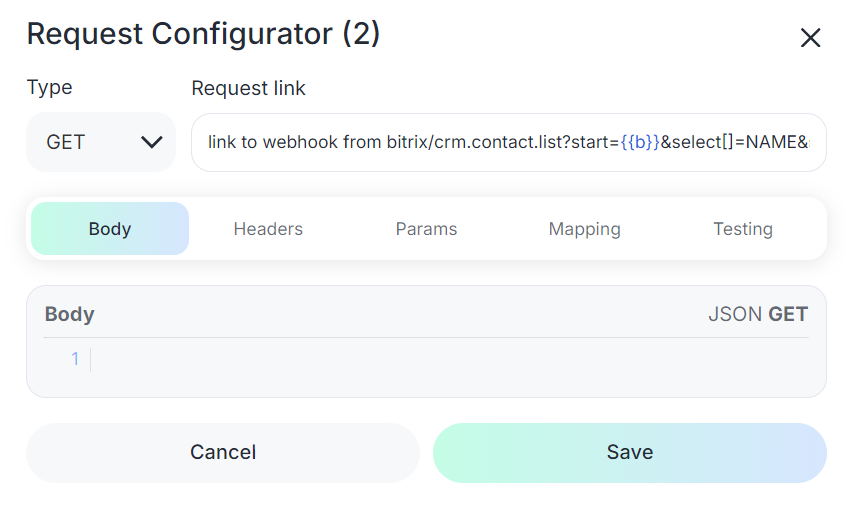The height and width of the screenshot is (510, 849).
Task: Click the {{b}} variable in the link
Action: [640, 142]
